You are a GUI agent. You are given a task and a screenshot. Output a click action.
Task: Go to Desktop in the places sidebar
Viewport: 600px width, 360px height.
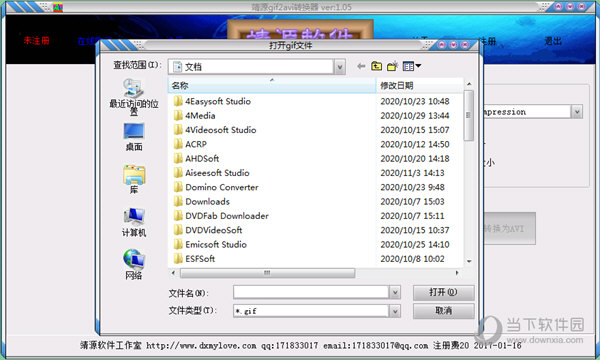[134, 137]
